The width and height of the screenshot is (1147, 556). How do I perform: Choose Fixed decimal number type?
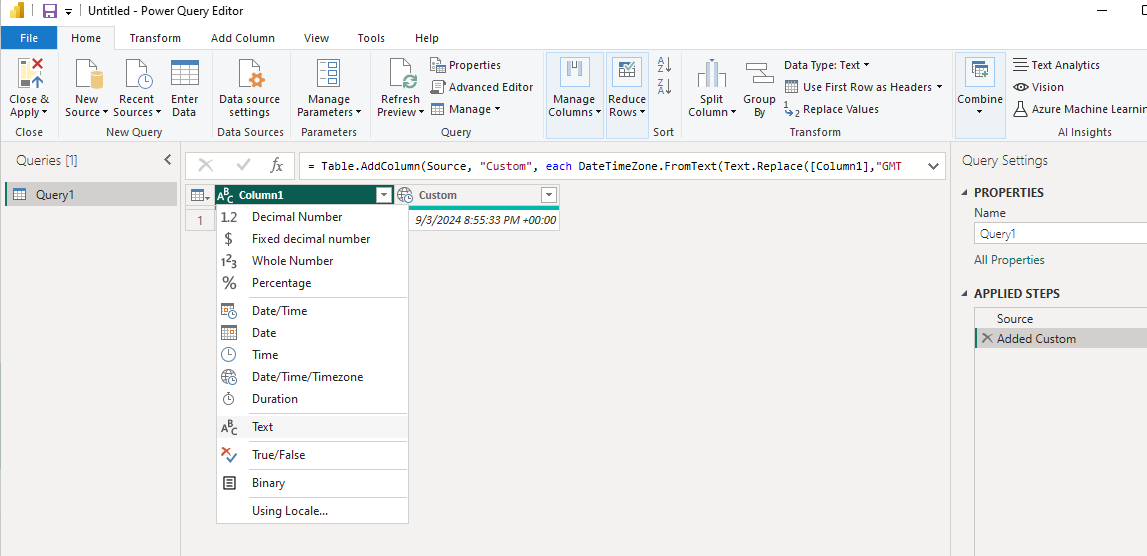(312, 238)
